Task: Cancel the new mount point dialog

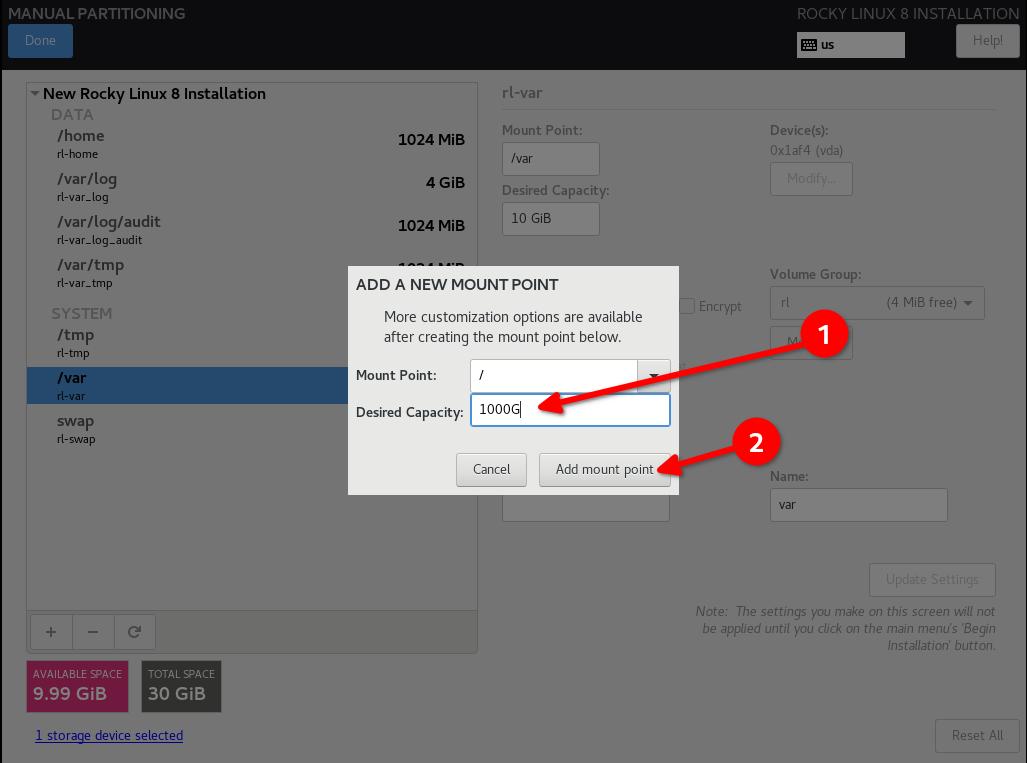Action: 491,469
